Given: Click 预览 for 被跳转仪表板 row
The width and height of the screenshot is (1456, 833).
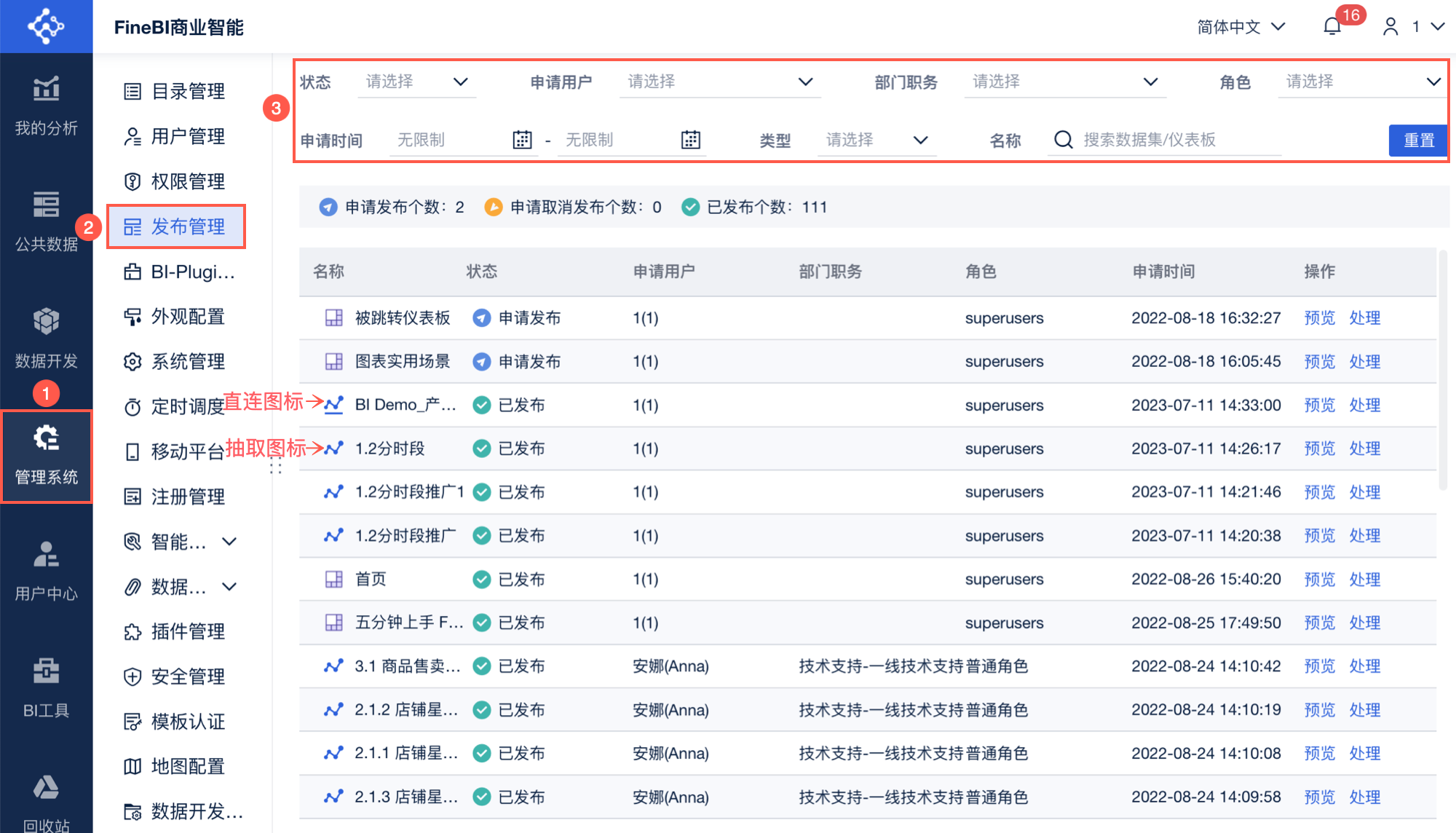Looking at the screenshot, I should click(1318, 318).
